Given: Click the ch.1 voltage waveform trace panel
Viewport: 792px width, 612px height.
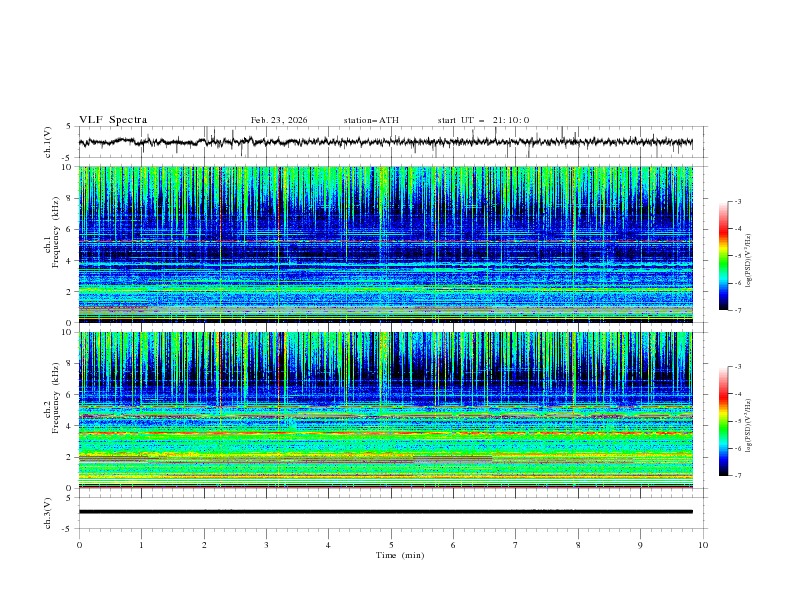Looking at the screenshot, I should pos(391,142).
